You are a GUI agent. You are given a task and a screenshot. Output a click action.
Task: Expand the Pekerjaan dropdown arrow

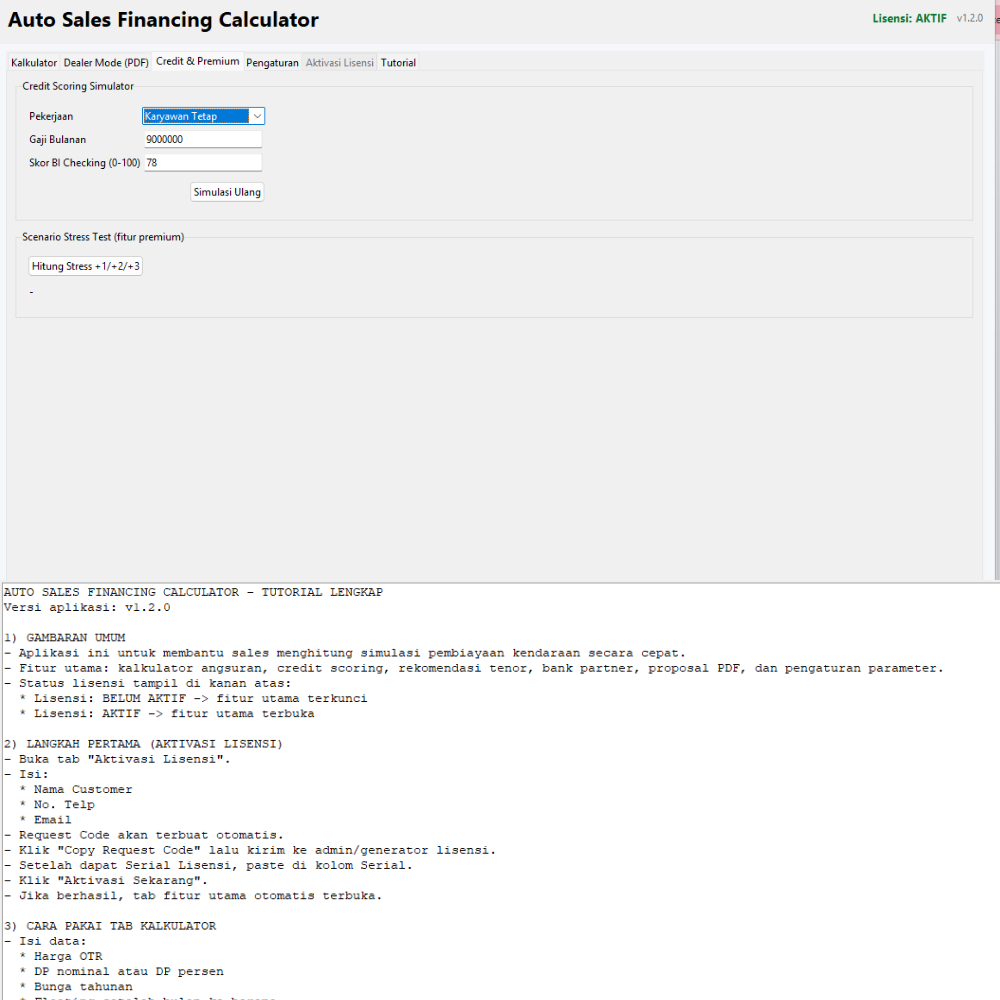point(256,116)
